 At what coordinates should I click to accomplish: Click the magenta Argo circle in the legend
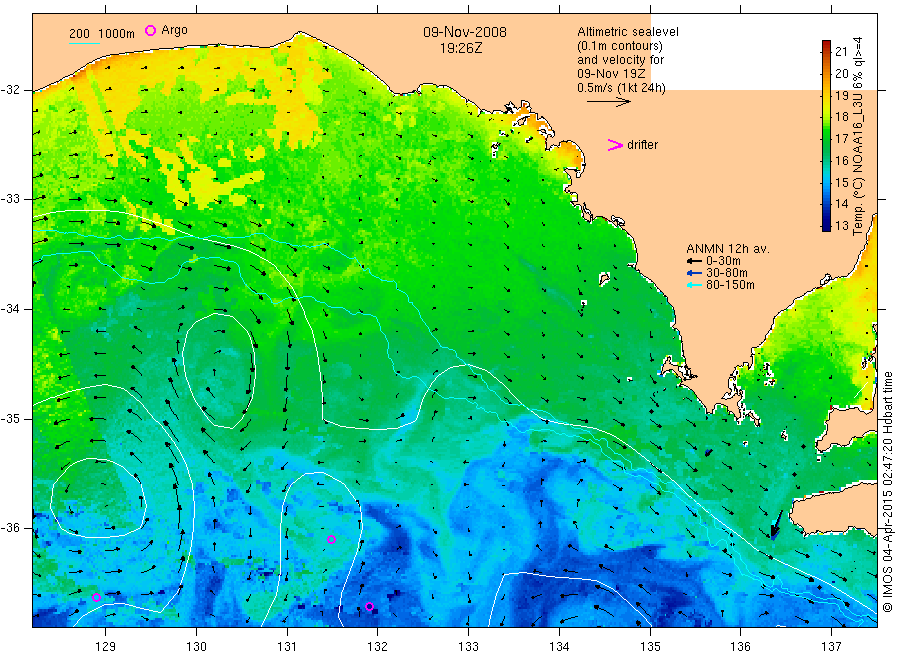pyautogui.click(x=150, y=30)
